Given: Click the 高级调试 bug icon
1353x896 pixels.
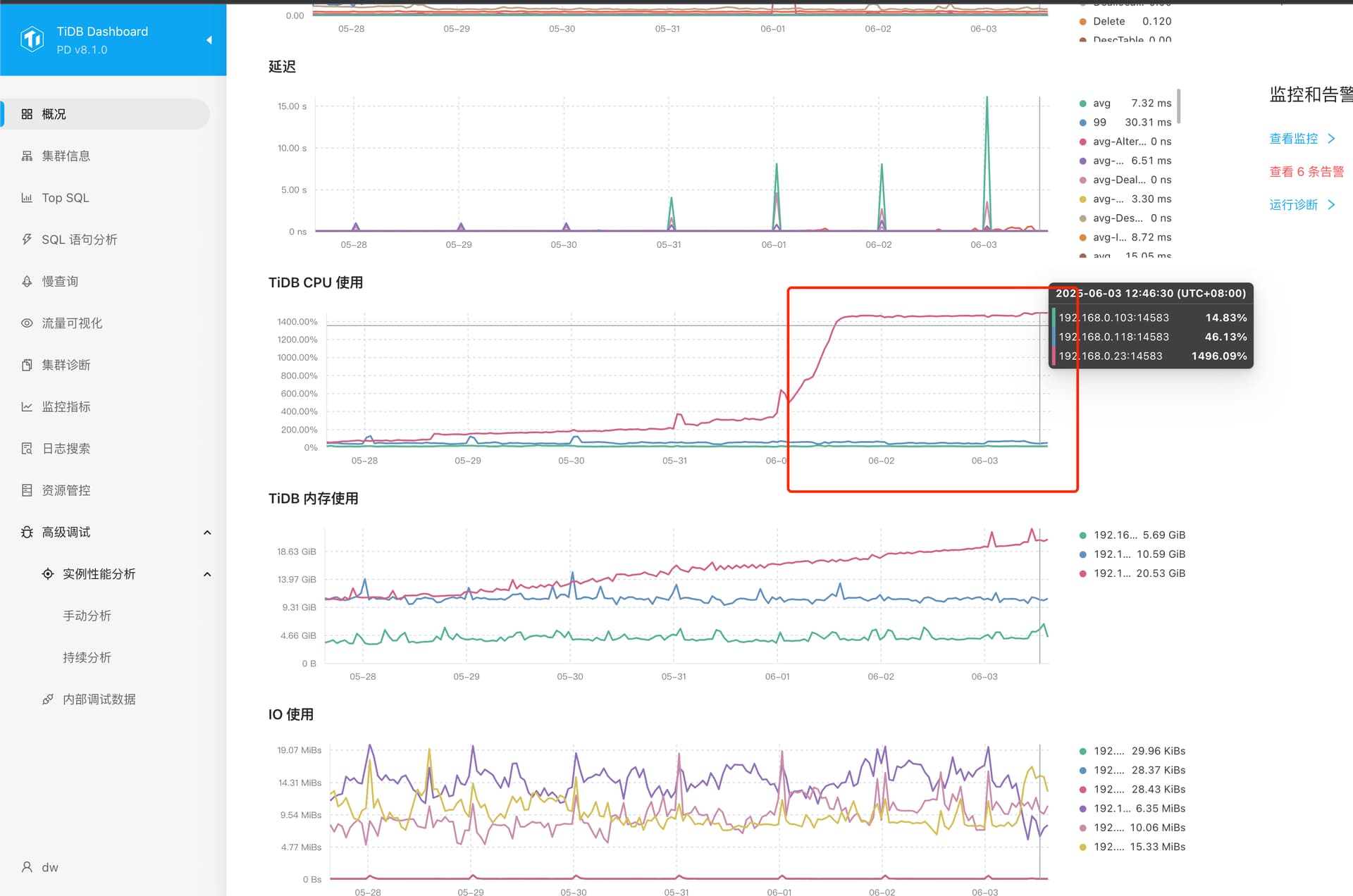Looking at the screenshot, I should [x=27, y=532].
